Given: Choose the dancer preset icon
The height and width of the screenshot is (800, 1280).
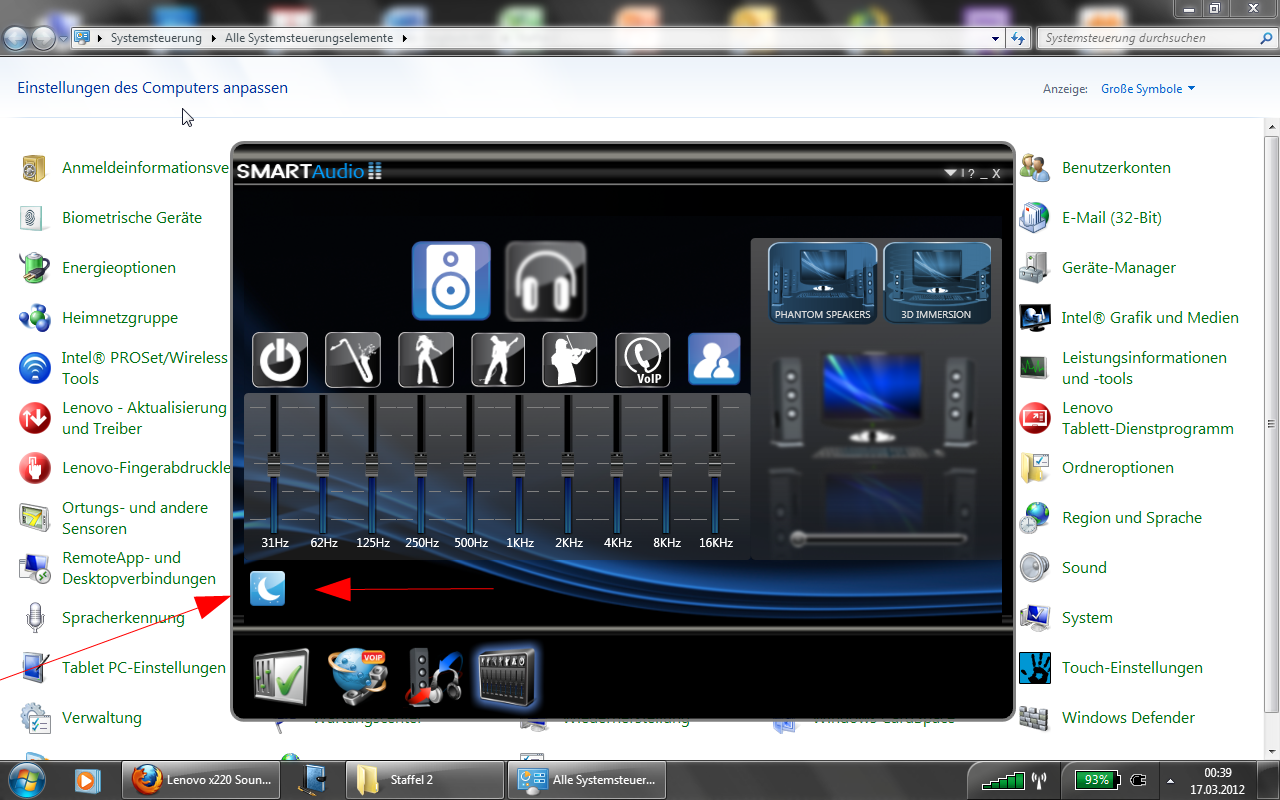Looking at the screenshot, I should tap(426, 360).
